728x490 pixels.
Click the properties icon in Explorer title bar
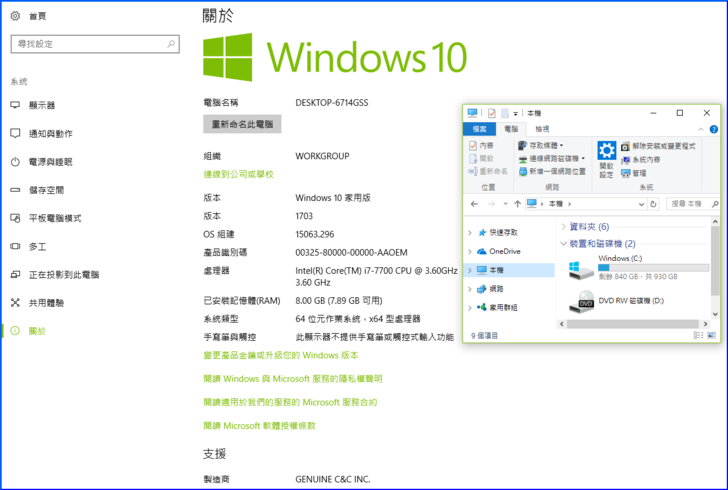tap(492, 113)
